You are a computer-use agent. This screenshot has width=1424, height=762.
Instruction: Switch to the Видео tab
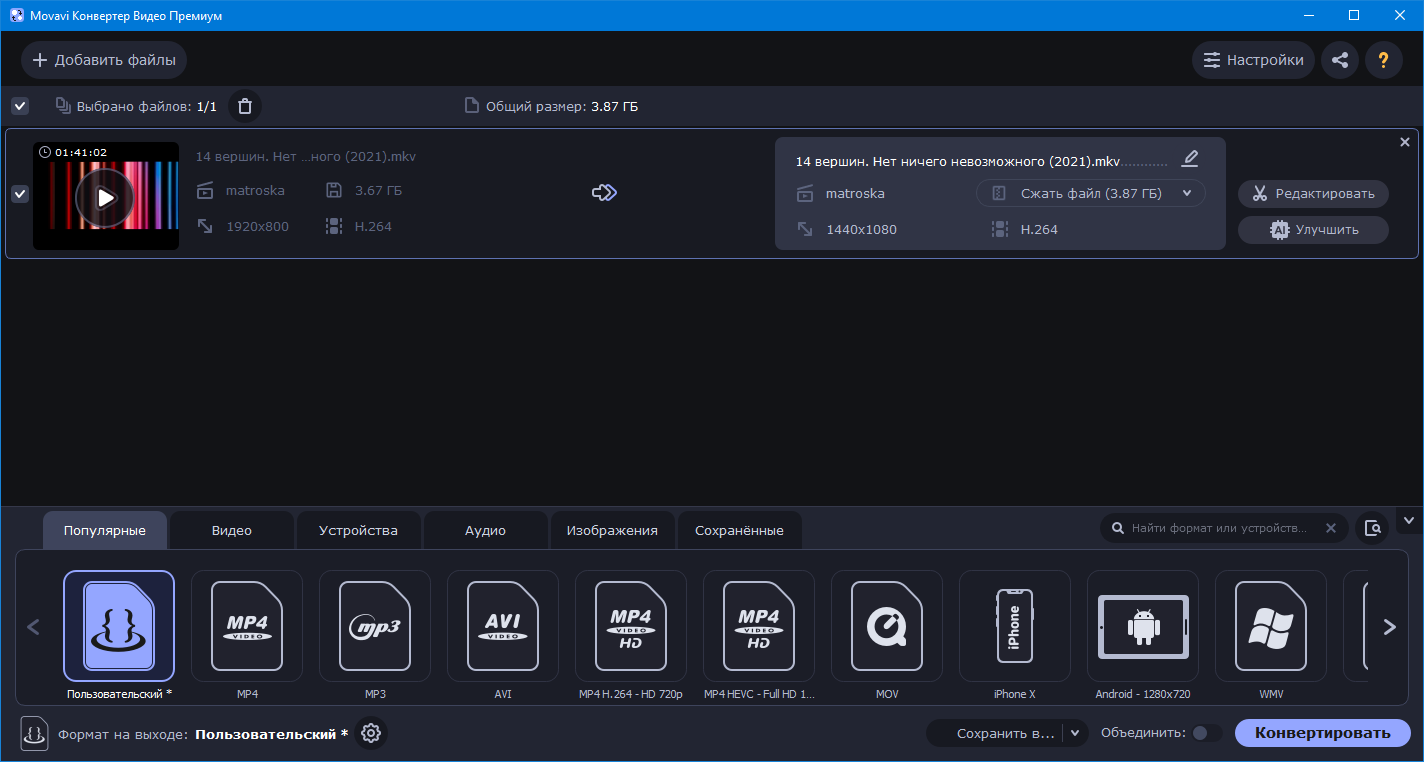pos(232,530)
